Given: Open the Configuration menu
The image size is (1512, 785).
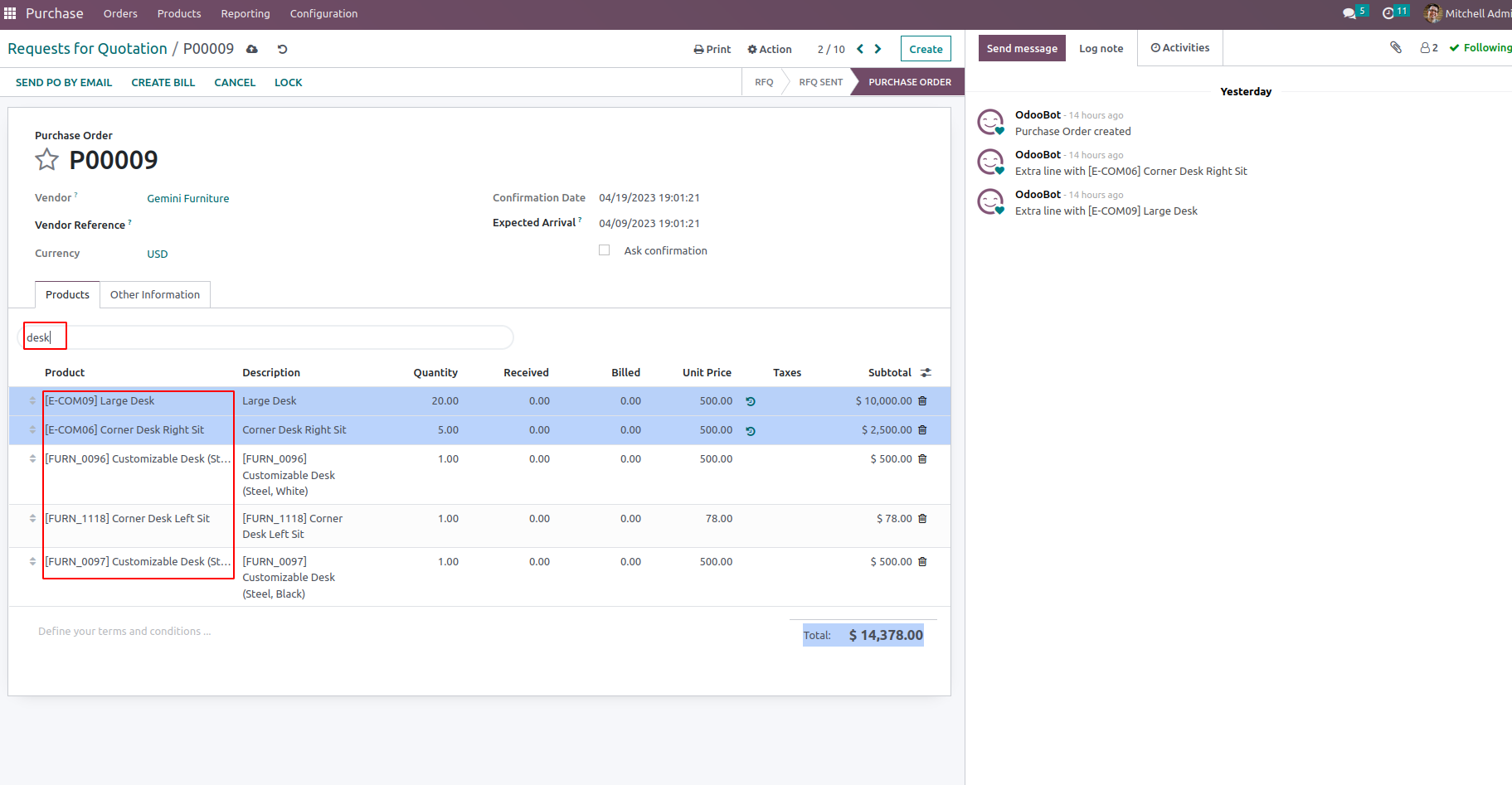Looking at the screenshot, I should [x=323, y=14].
